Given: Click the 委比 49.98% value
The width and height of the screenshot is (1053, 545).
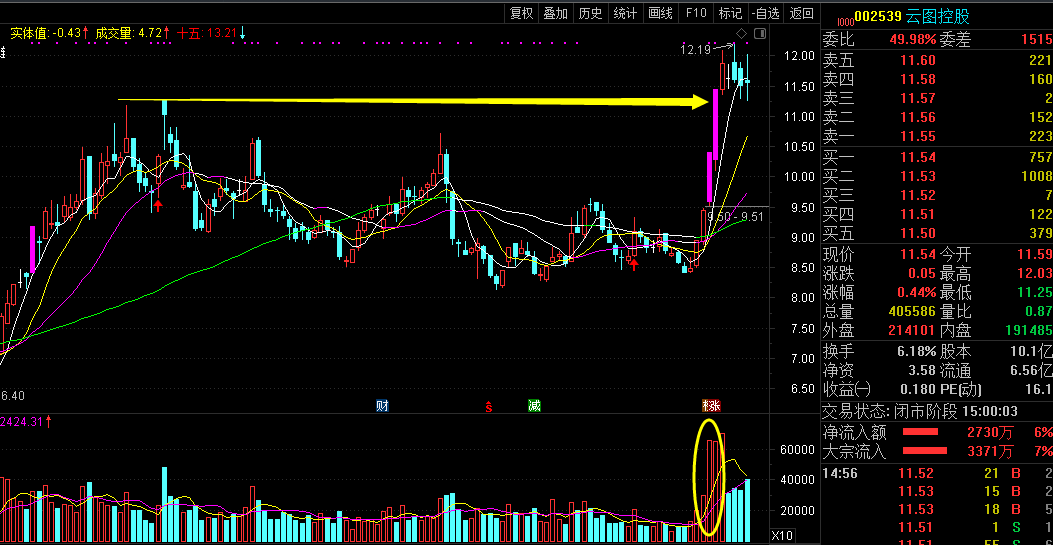Looking at the screenshot, I should (x=913, y=40).
